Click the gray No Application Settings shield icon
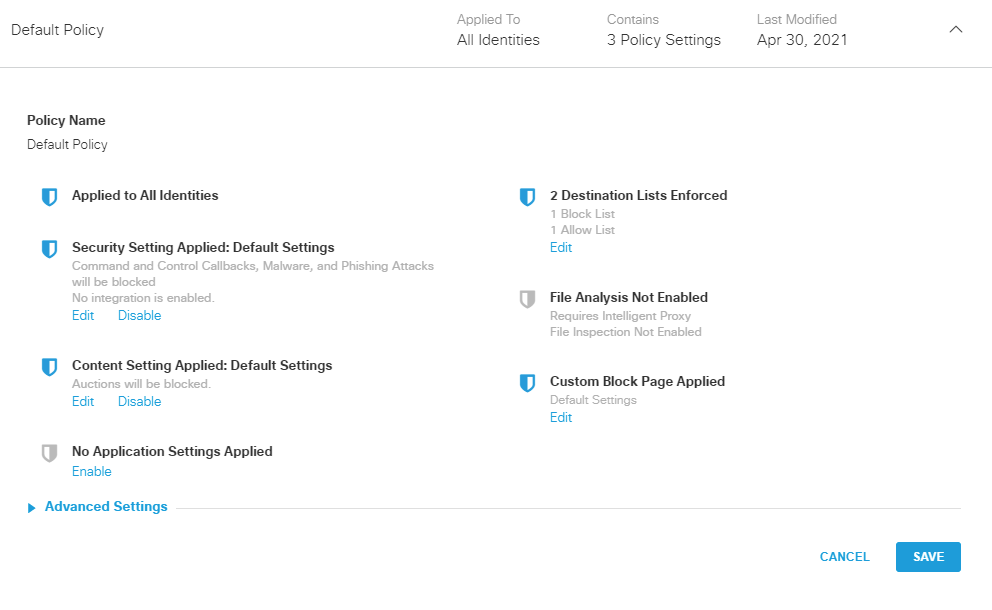 point(49,453)
